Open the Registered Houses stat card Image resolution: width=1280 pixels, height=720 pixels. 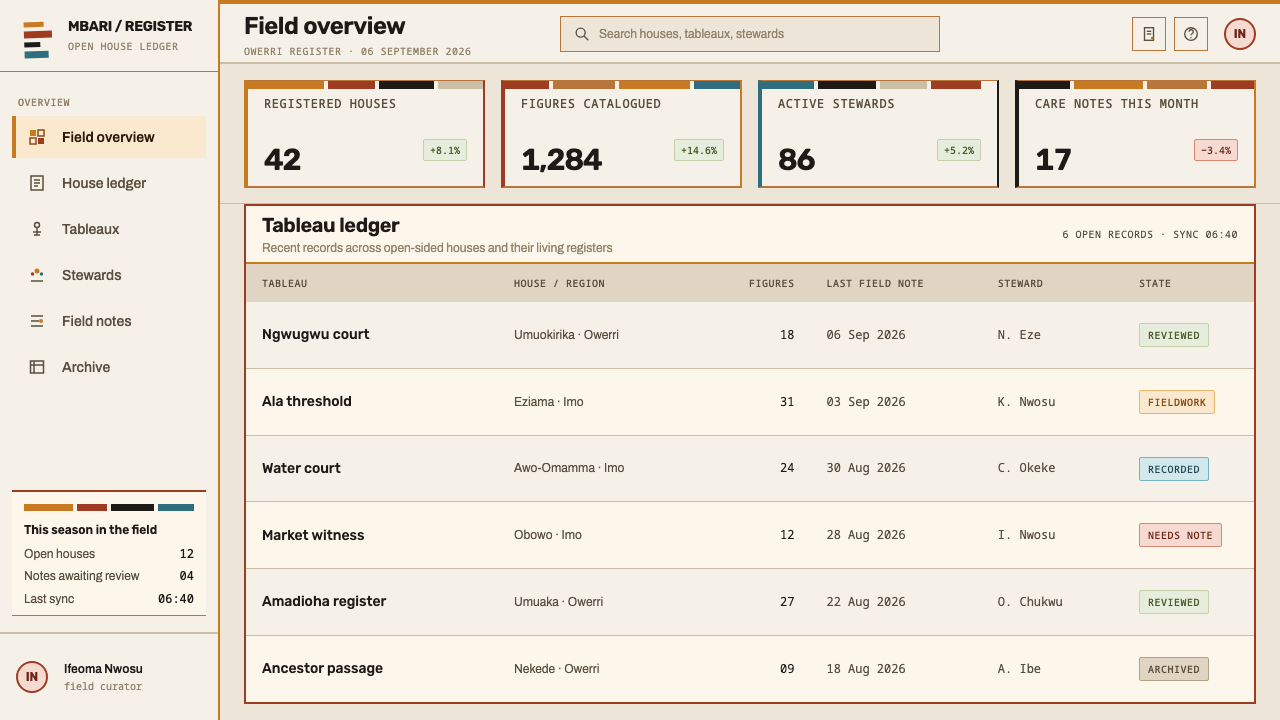365,134
